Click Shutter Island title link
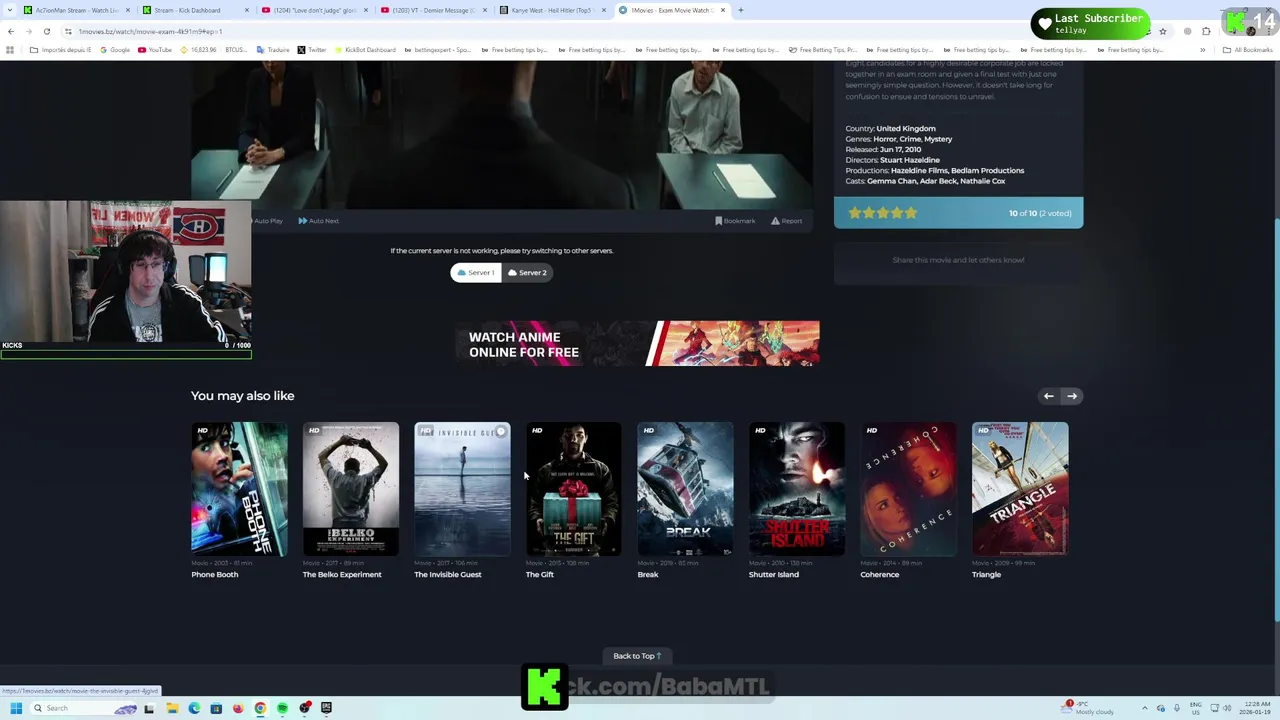This screenshot has height=720, width=1280. 774,575
